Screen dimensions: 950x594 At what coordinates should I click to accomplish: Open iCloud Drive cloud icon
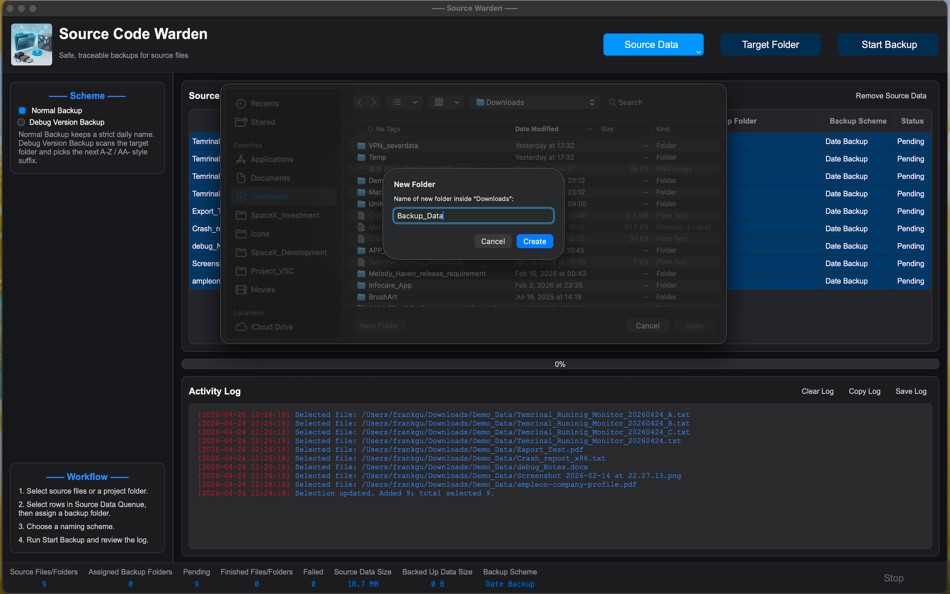241,327
